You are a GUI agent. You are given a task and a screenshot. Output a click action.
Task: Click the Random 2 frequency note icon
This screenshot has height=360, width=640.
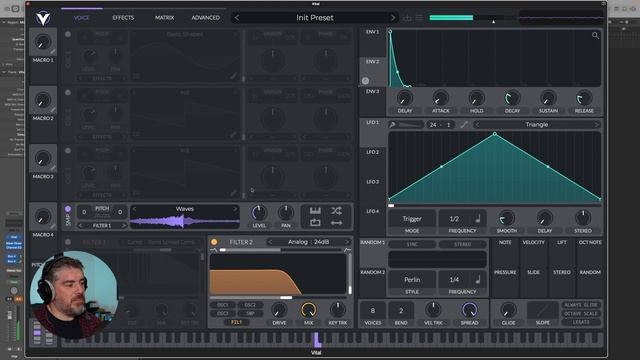478,280
